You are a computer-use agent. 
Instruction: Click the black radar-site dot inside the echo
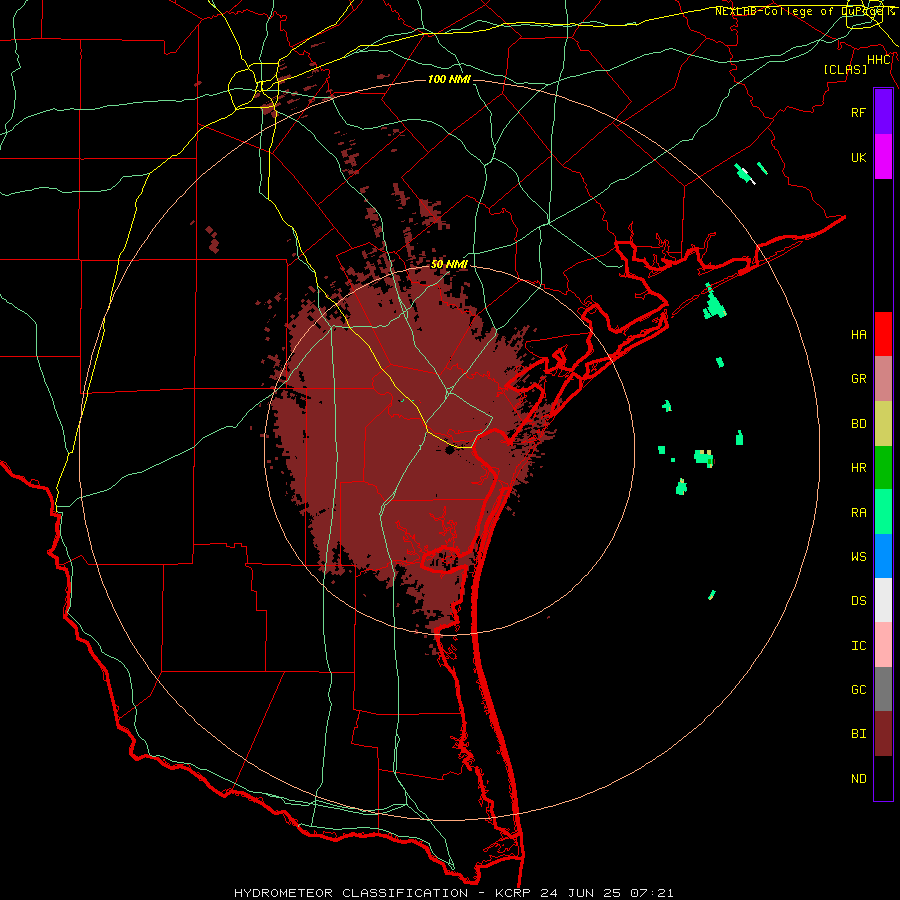pyautogui.click(x=449, y=451)
